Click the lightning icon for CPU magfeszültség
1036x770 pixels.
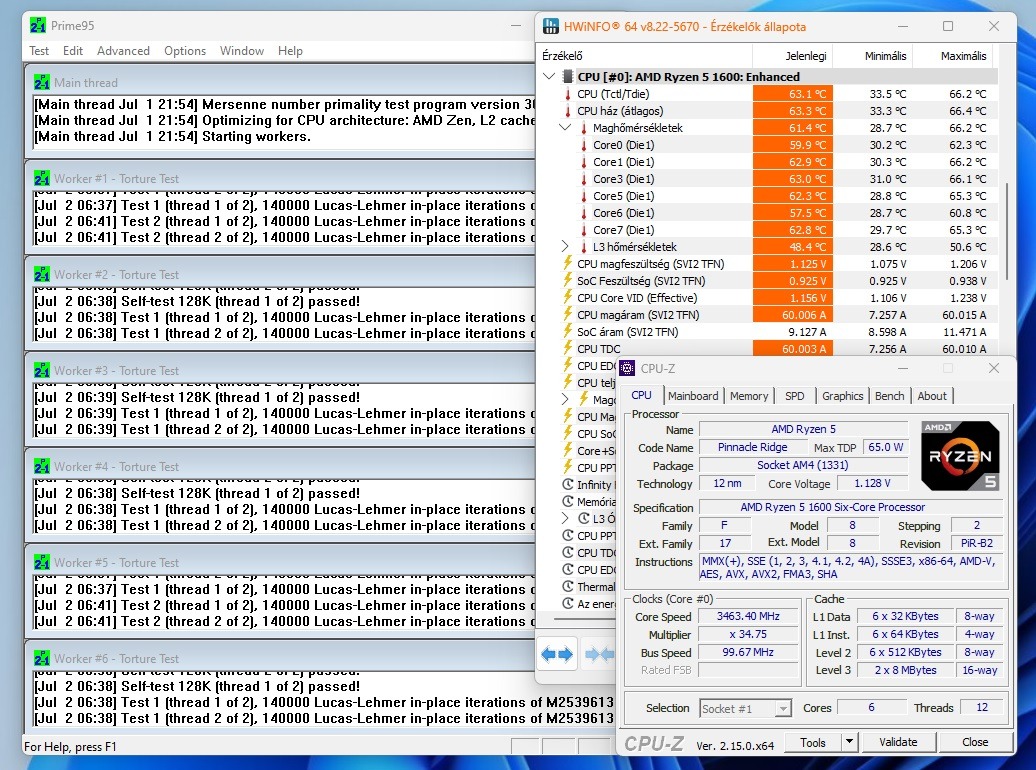tap(568, 264)
